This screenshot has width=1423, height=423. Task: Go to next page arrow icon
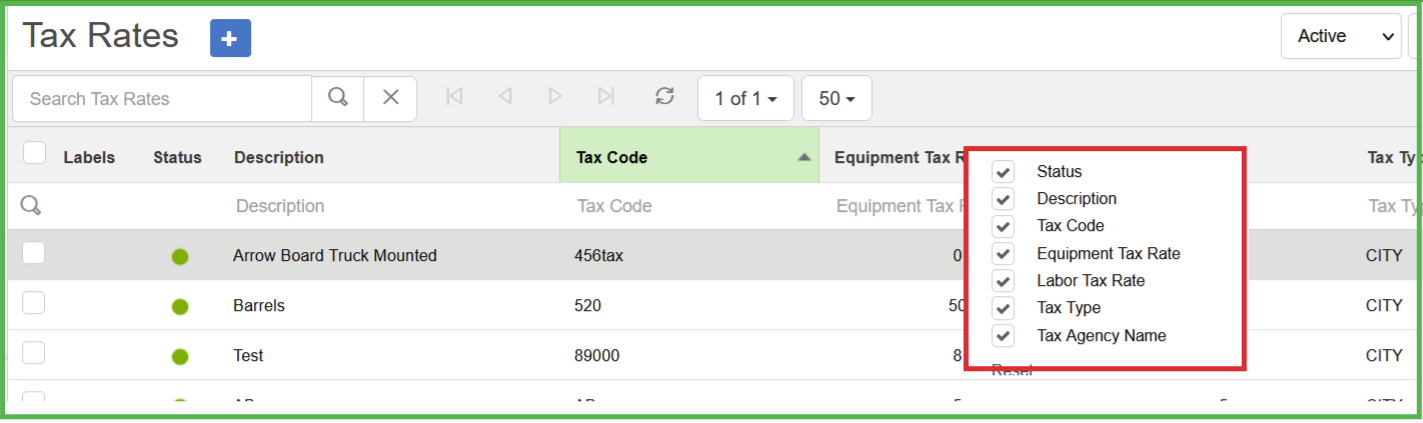(x=555, y=97)
